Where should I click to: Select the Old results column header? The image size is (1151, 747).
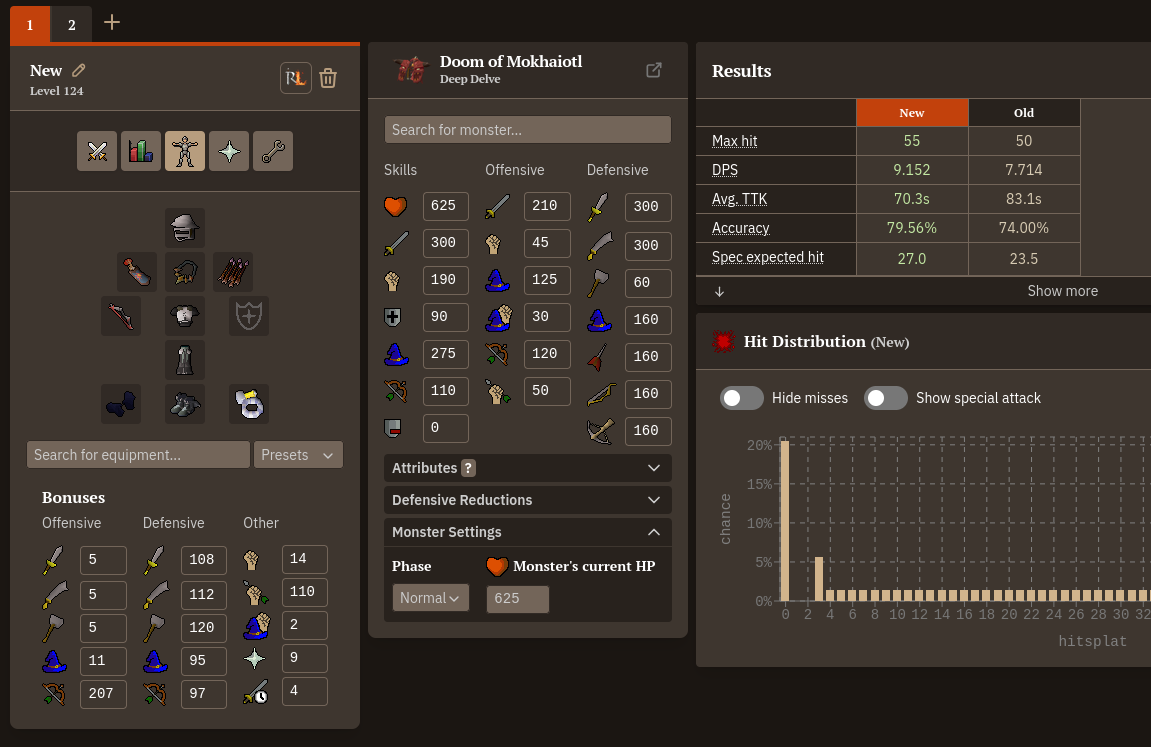1024,112
